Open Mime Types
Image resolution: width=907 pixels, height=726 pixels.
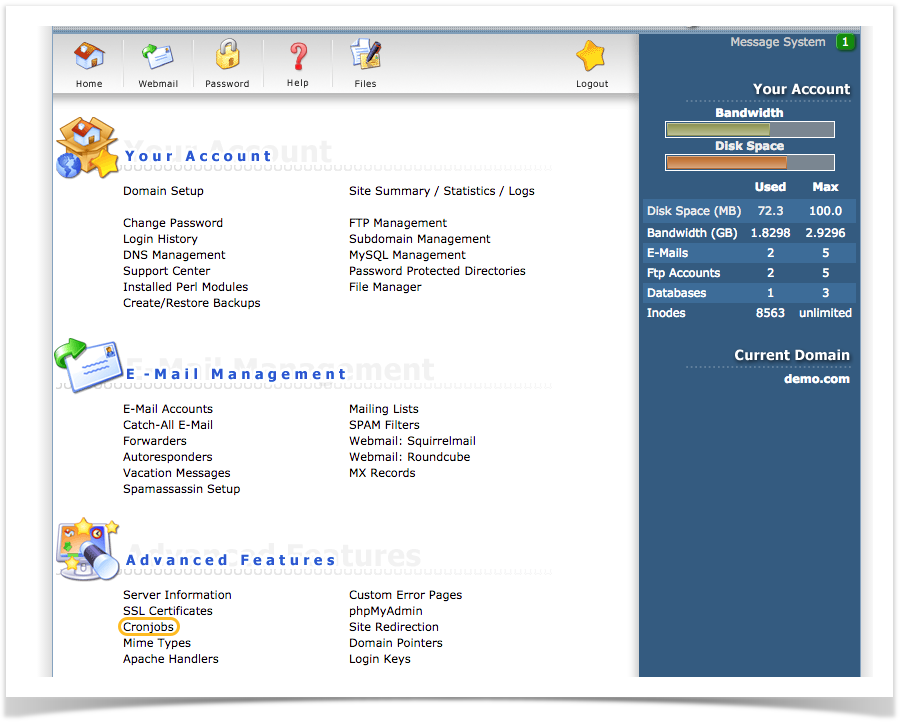tap(157, 643)
